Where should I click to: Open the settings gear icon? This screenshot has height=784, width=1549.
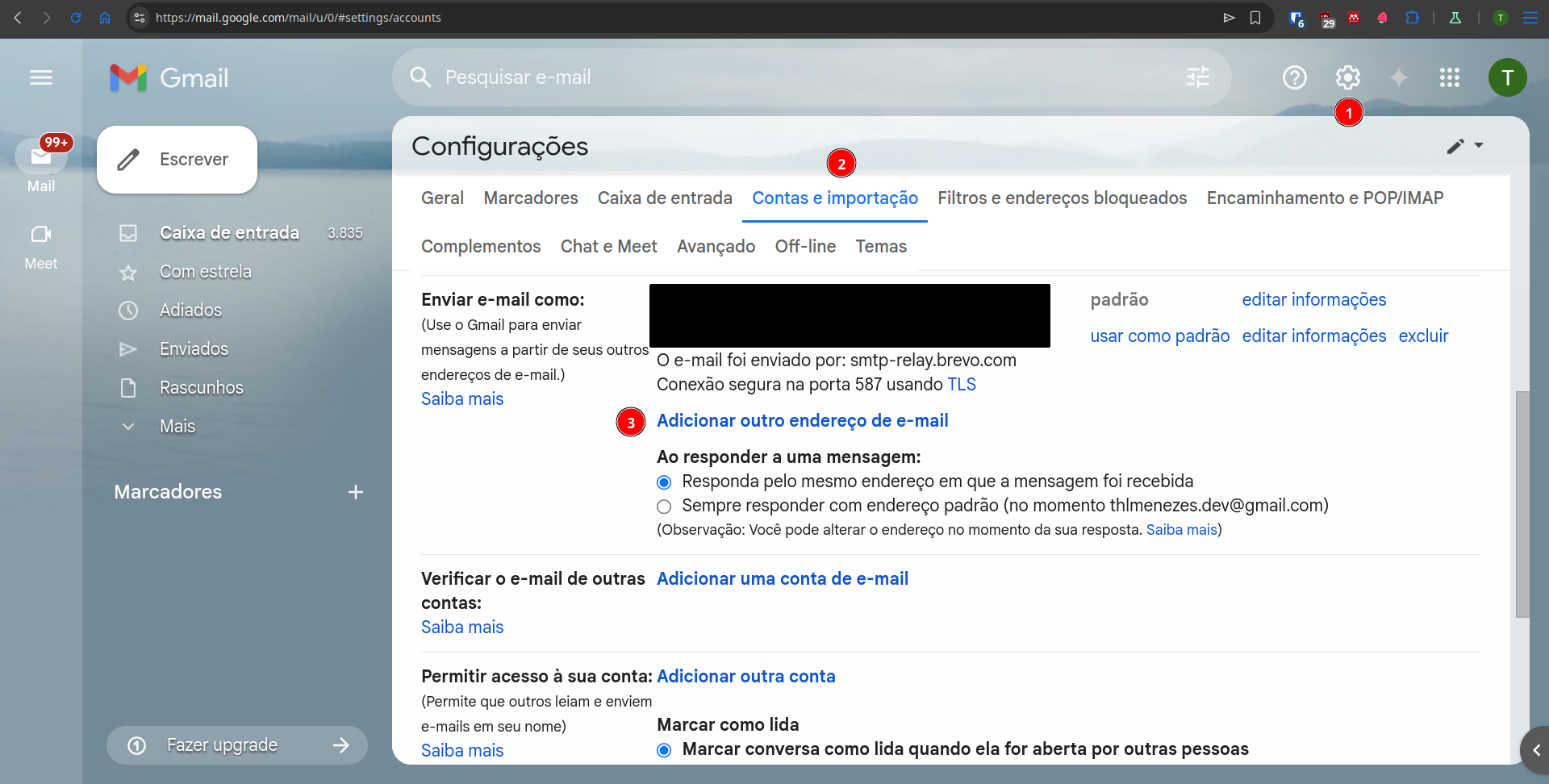(x=1347, y=77)
